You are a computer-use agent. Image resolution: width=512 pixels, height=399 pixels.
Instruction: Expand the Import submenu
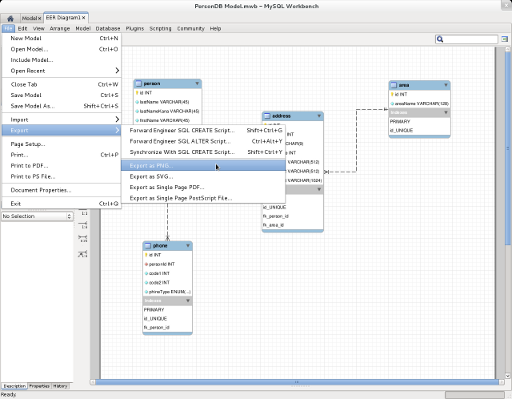(x=62, y=119)
